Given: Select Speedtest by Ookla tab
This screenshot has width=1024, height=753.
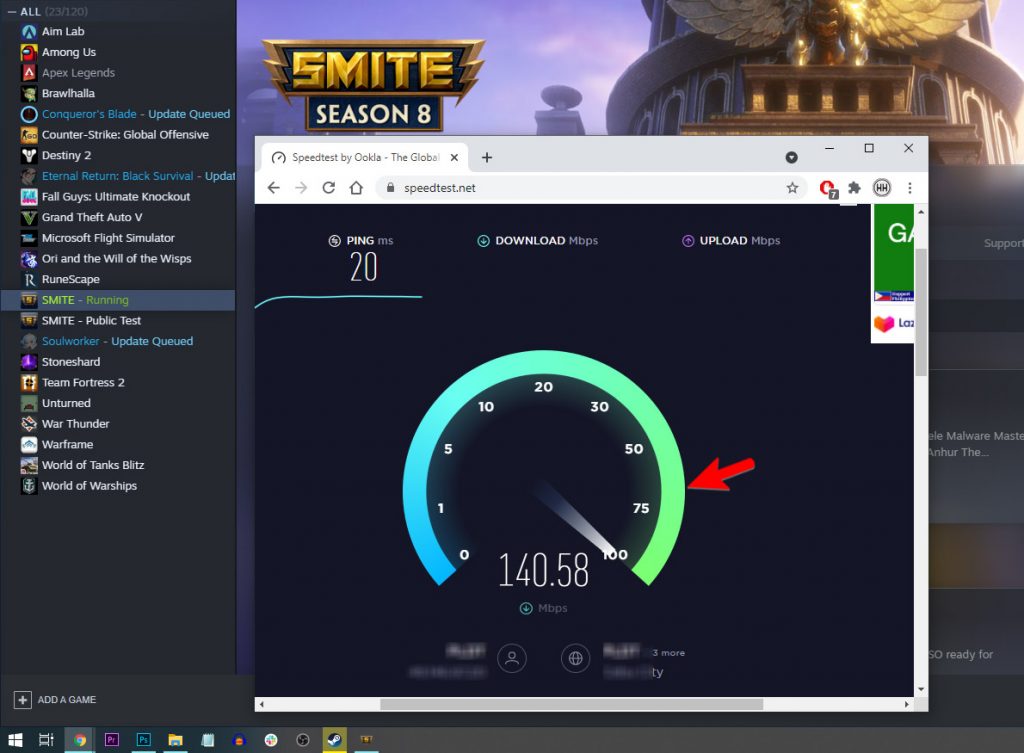Looking at the screenshot, I should tap(364, 157).
